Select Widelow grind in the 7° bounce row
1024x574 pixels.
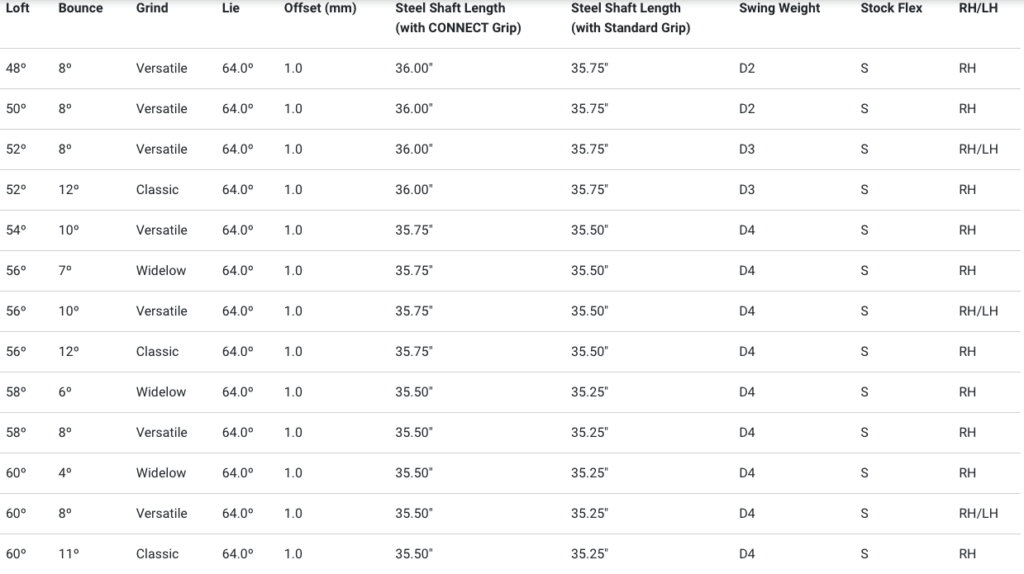(x=161, y=270)
